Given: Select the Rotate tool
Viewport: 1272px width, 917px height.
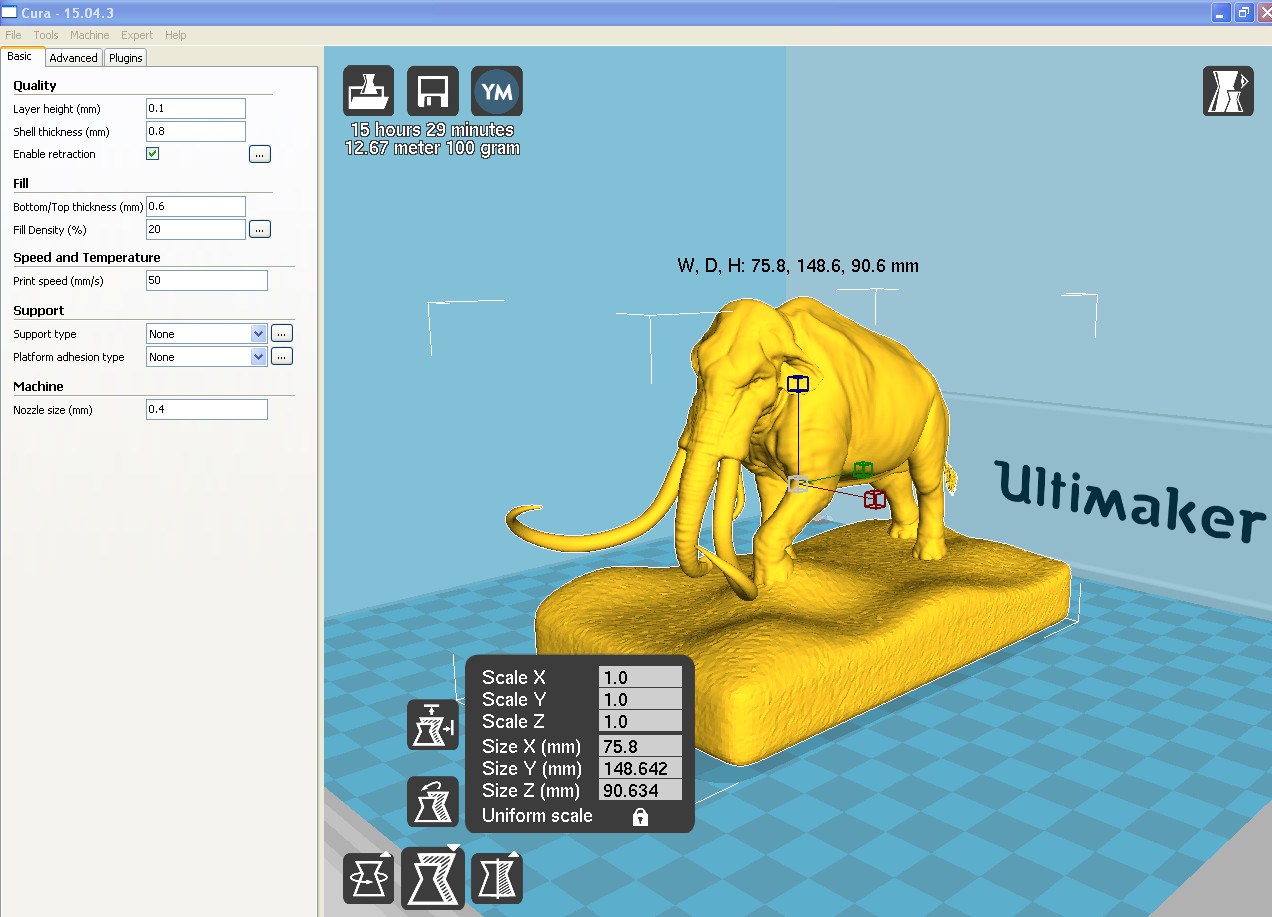Looking at the screenshot, I should 368,877.
